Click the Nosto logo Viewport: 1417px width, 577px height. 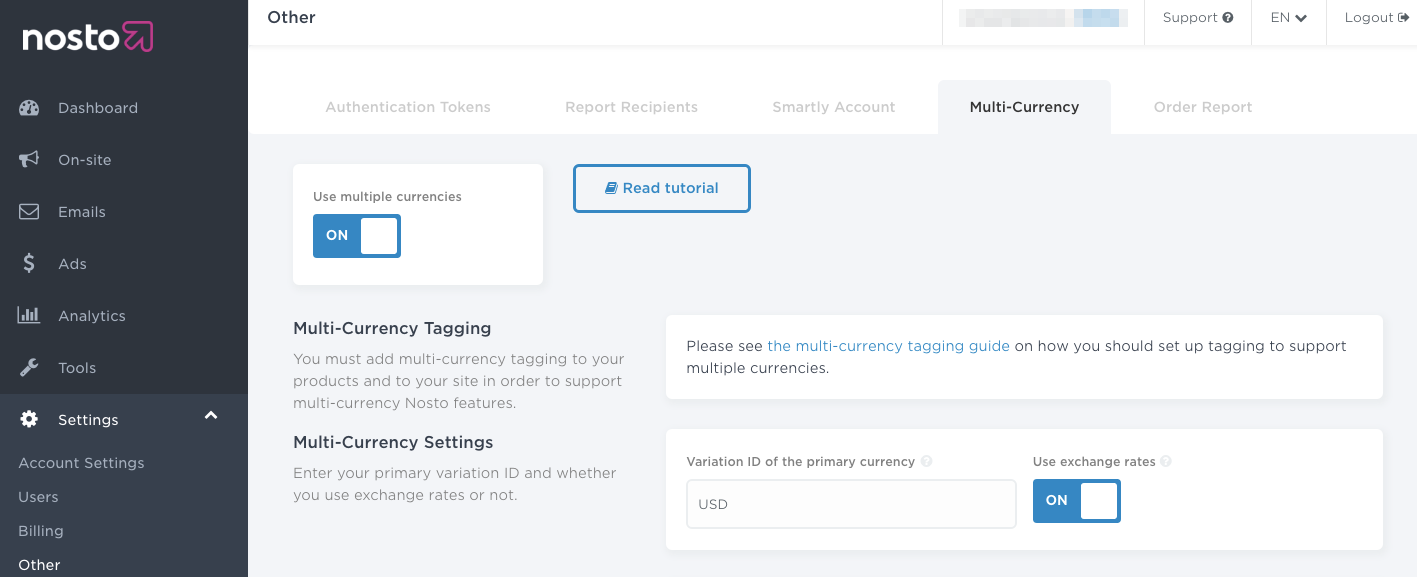[x=88, y=38]
